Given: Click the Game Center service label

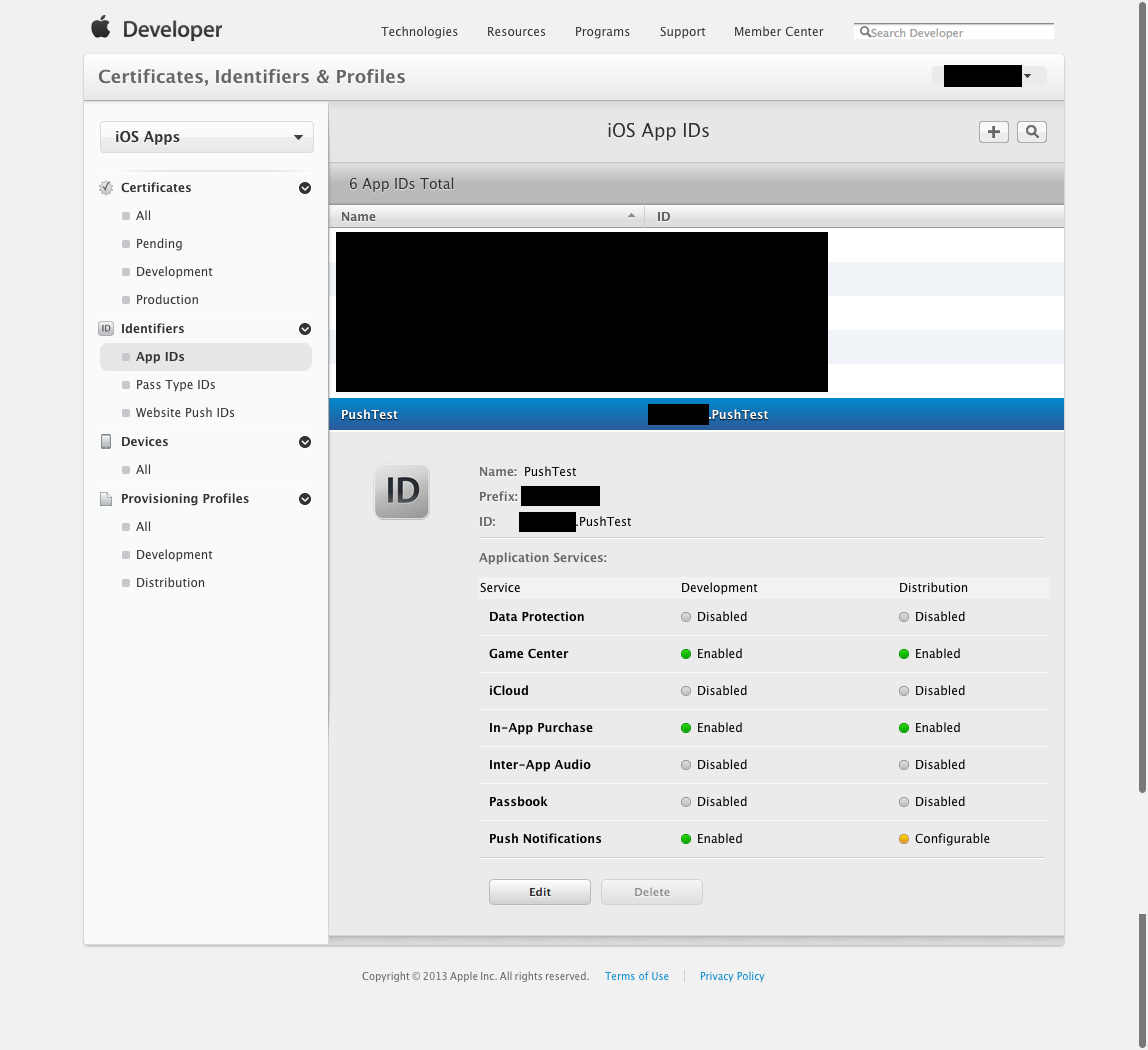Looking at the screenshot, I should coord(529,653).
